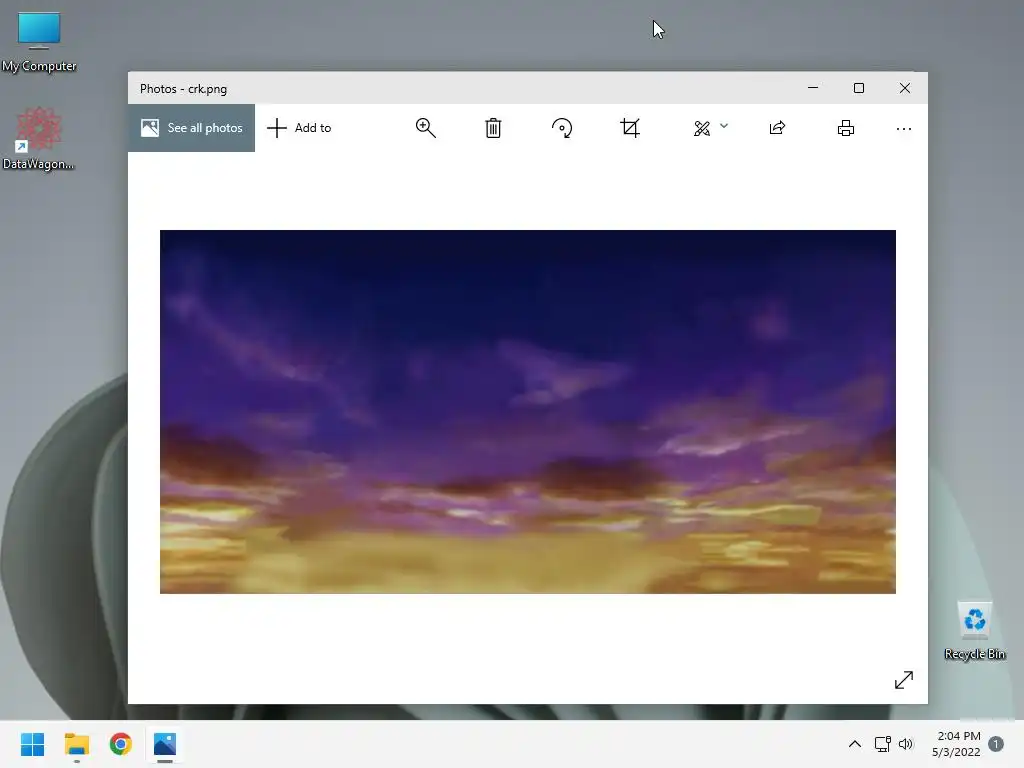
Task: Click the Photos - crk.png title text
Action: point(184,89)
